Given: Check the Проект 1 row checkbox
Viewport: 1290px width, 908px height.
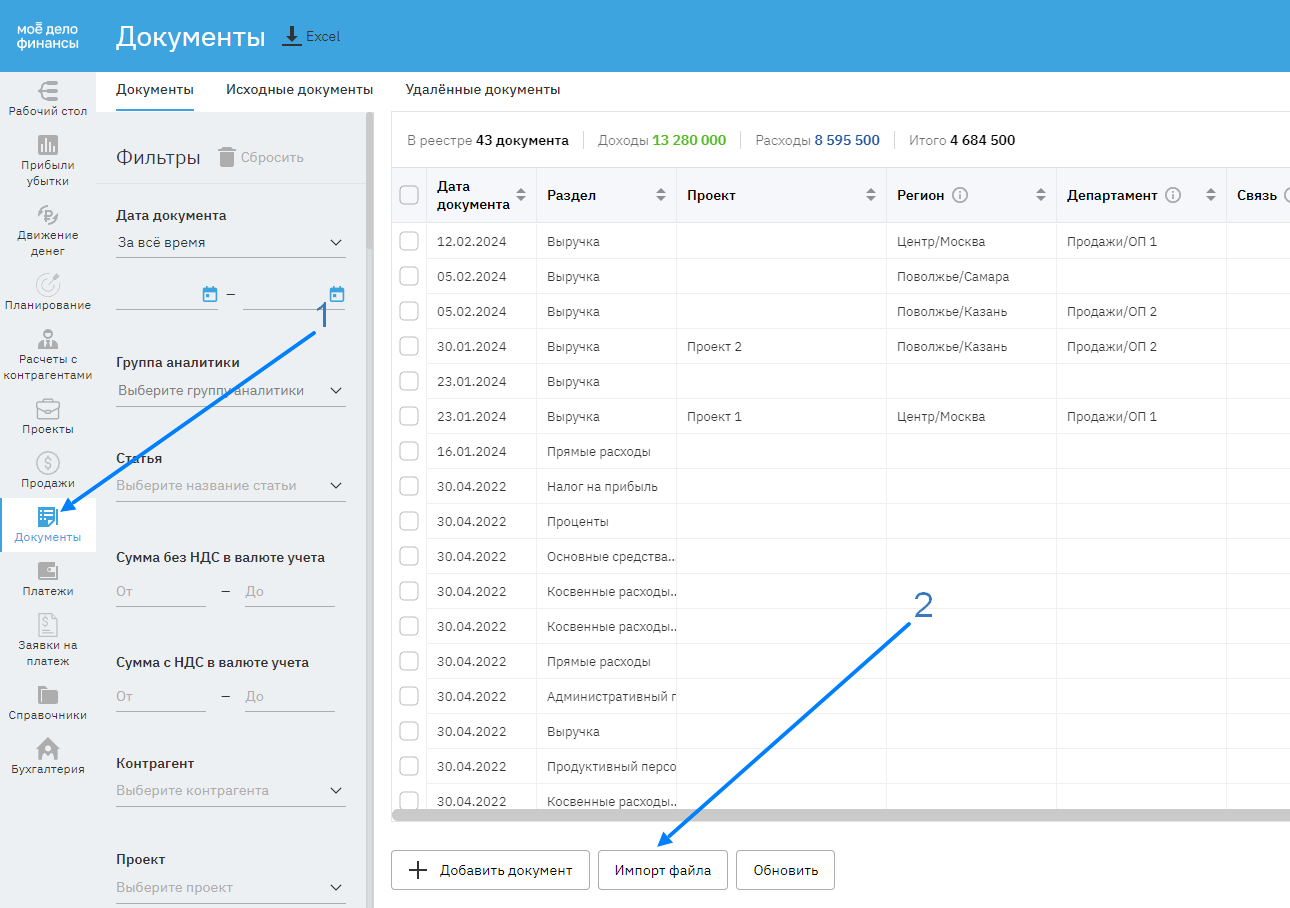Looking at the screenshot, I should (409, 416).
